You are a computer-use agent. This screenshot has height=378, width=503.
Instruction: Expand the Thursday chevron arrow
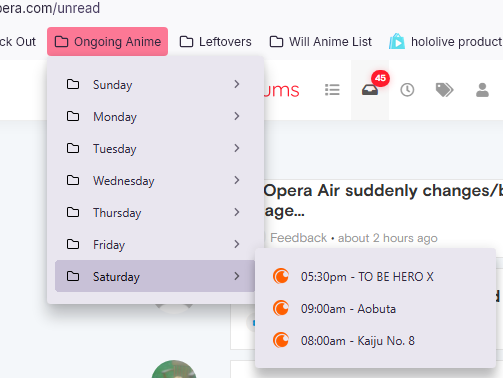point(237,212)
